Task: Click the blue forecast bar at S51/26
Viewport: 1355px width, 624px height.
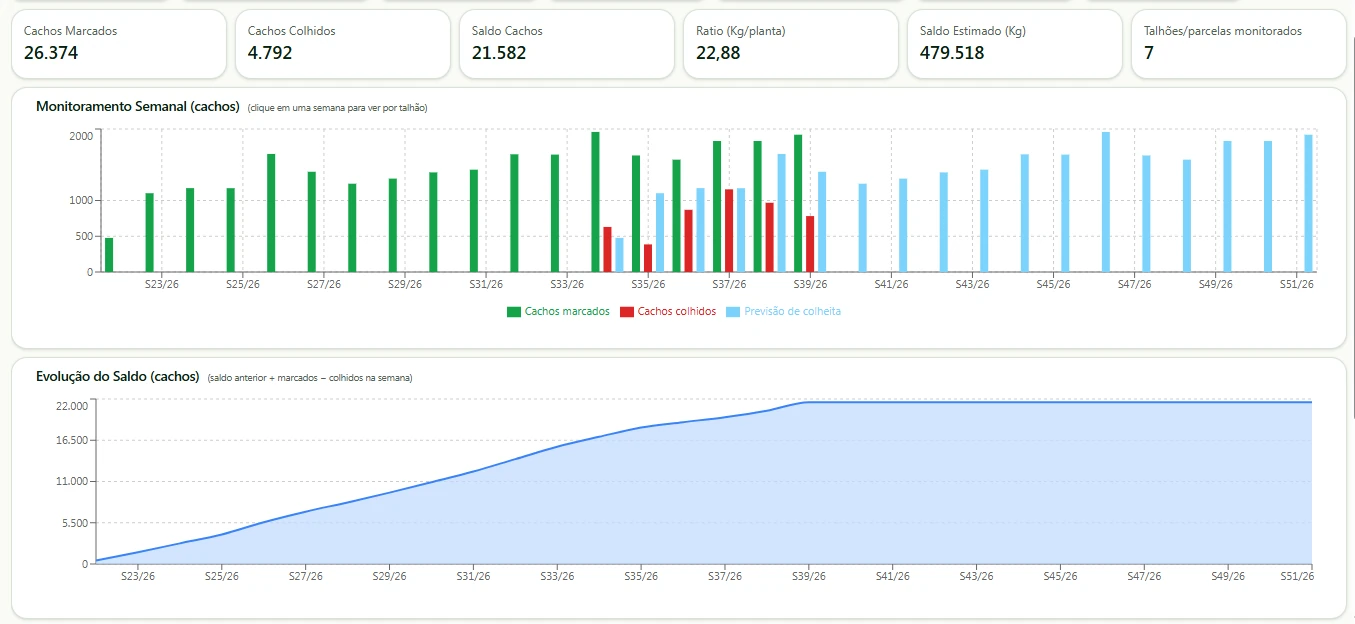Action: (x=1308, y=203)
